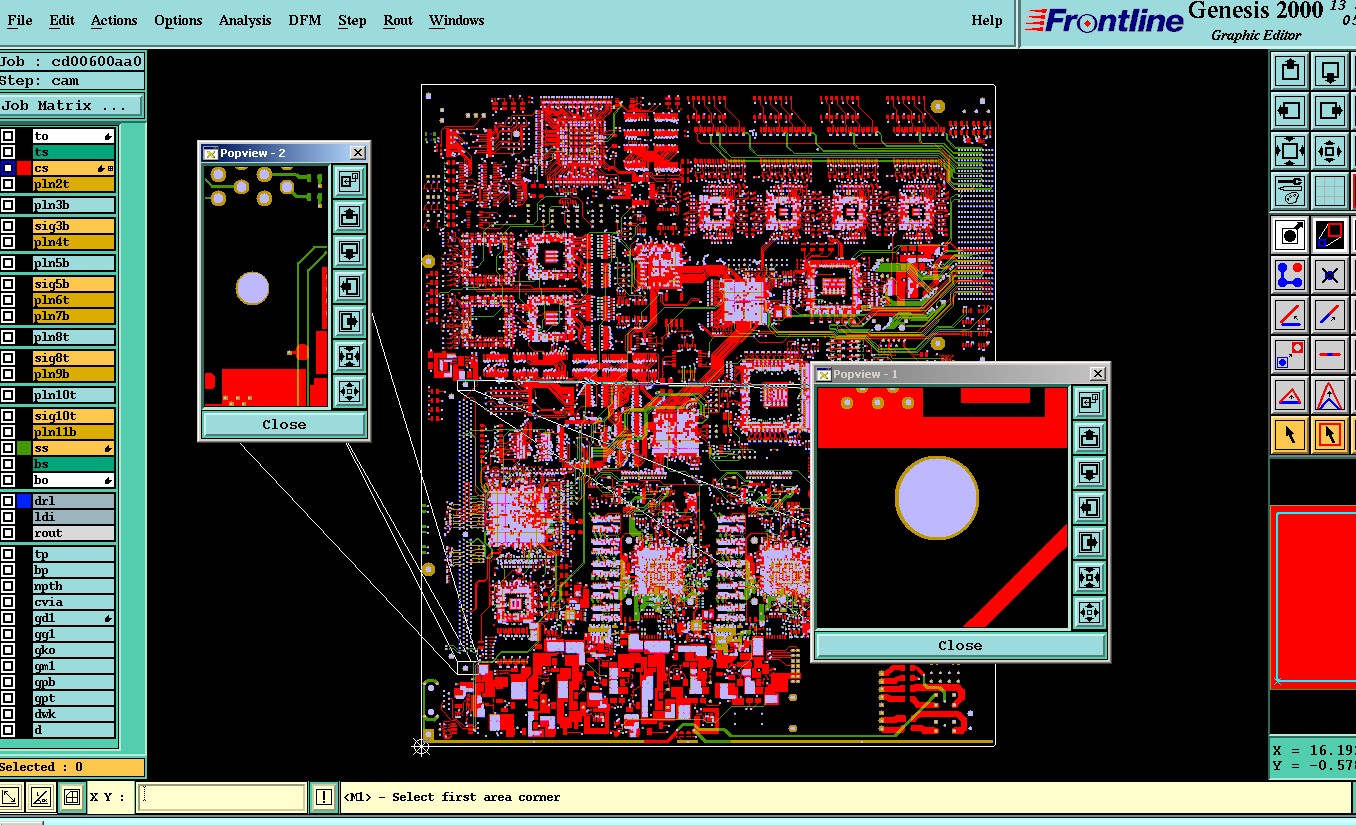This screenshot has width=1356, height=825.
Task: Select the move feature blue-to-red square tool
Action: 1290,354
